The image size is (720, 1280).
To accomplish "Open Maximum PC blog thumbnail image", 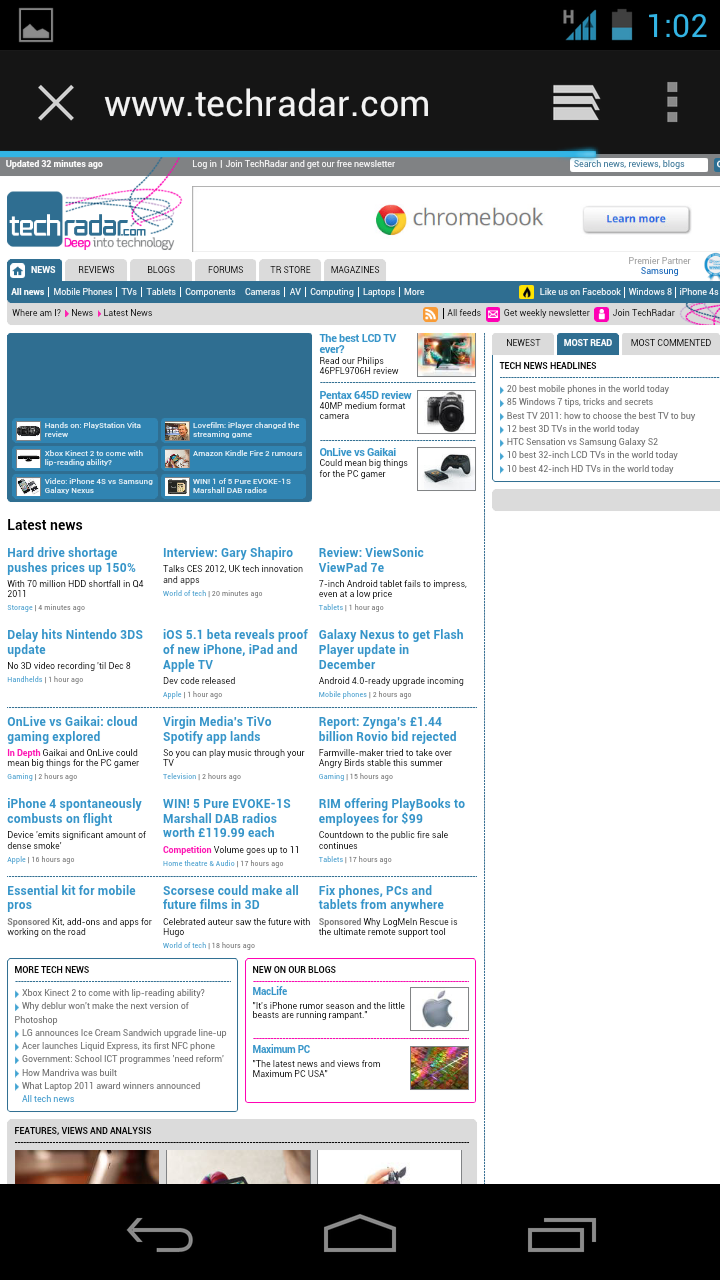I will (x=439, y=1068).
